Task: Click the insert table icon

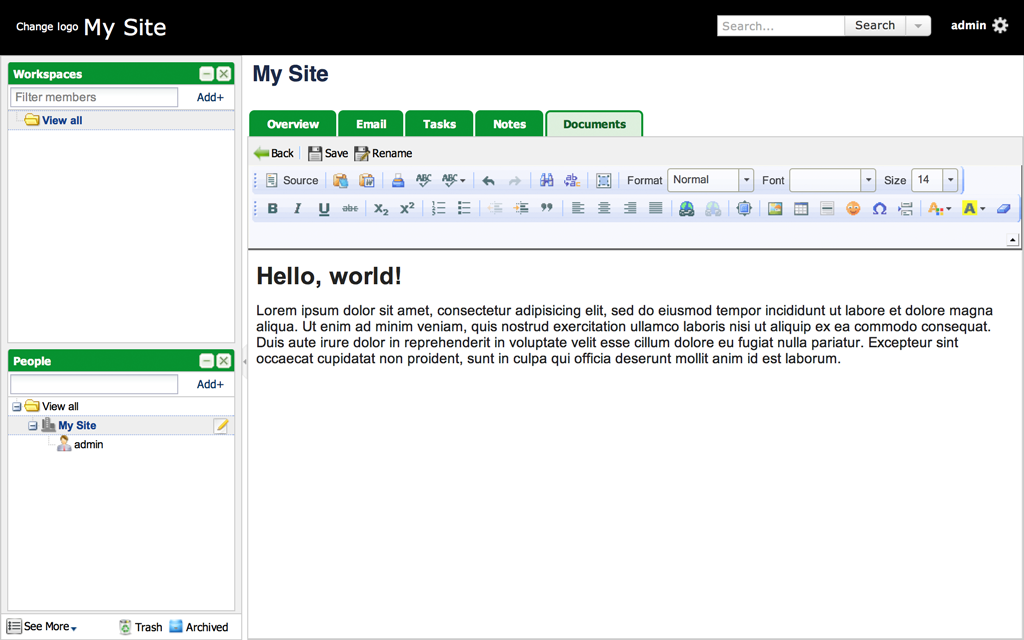Action: click(801, 208)
